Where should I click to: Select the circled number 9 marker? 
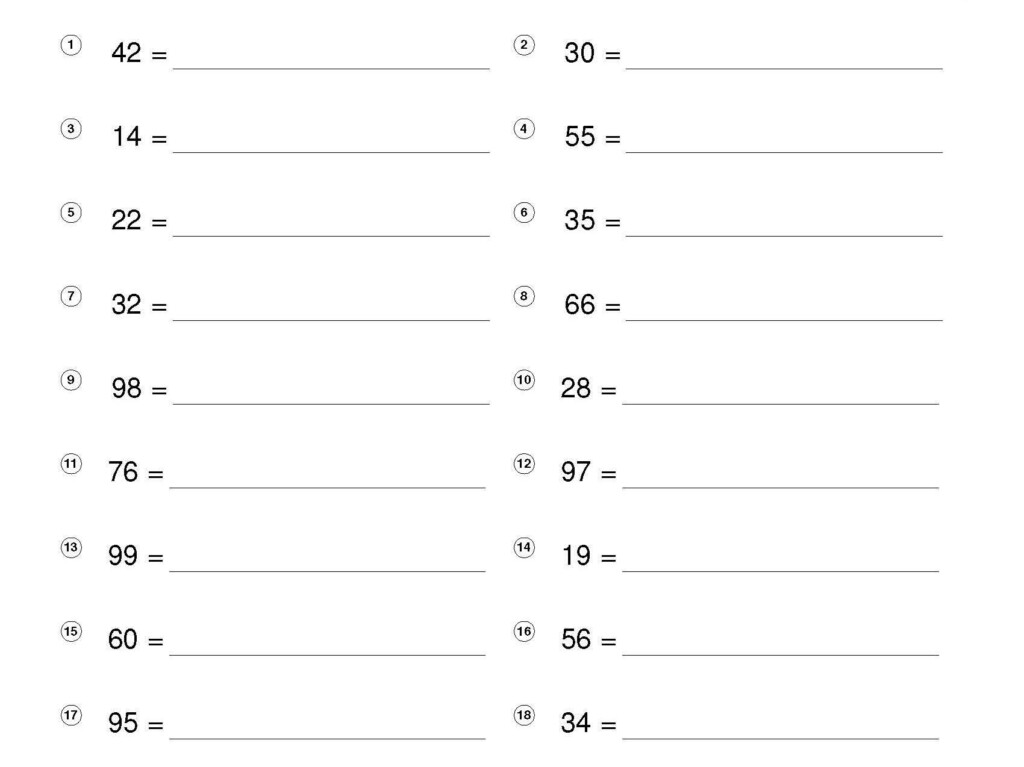click(71, 380)
